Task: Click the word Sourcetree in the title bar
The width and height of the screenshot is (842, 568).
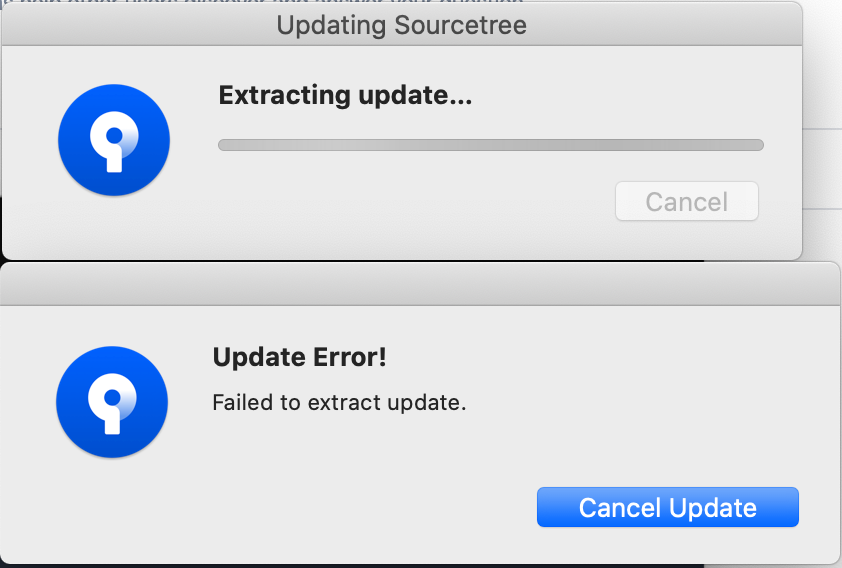Action: tap(461, 25)
